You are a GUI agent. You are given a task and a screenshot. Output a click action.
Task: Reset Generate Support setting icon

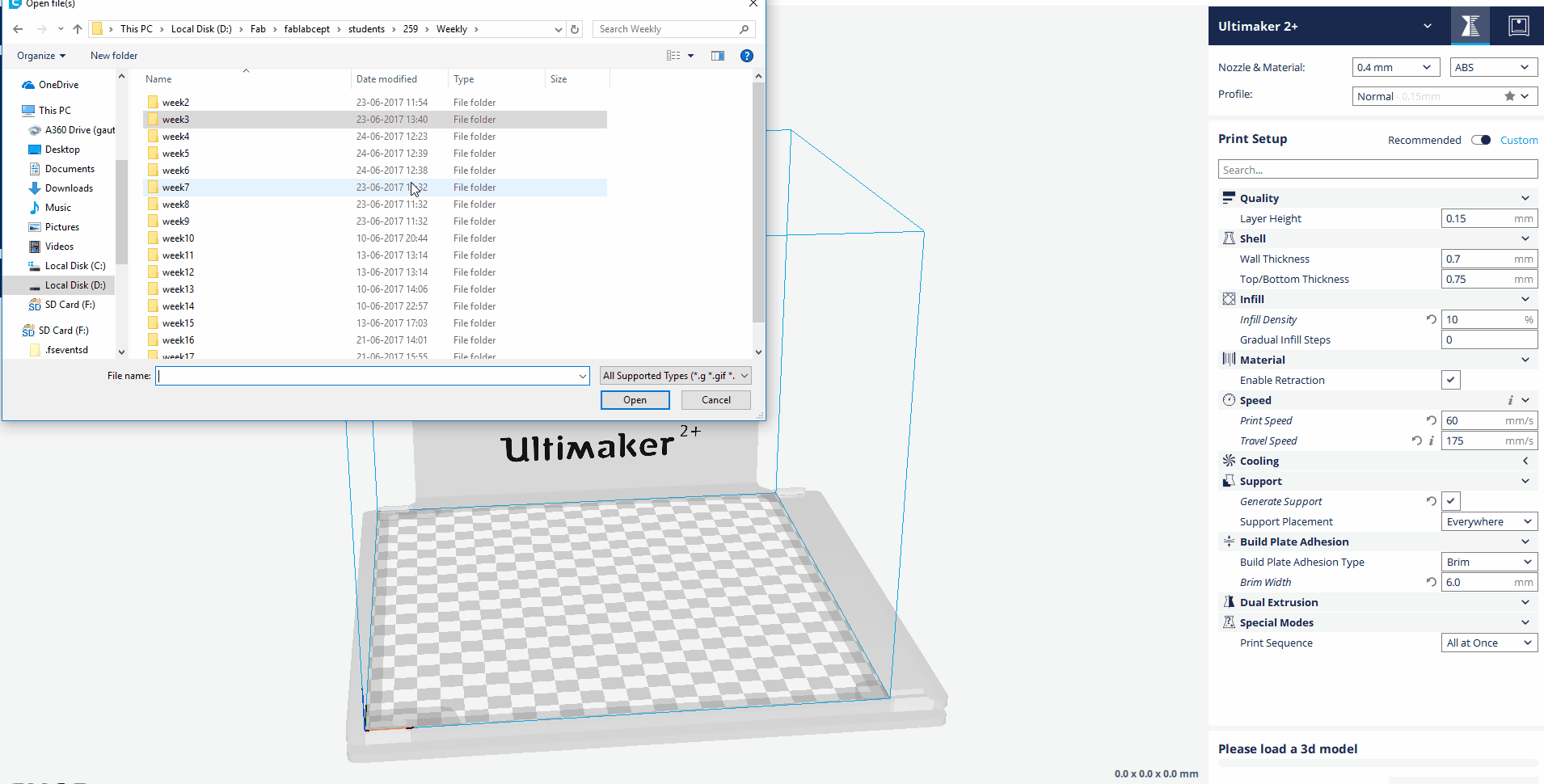pos(1431,501)
